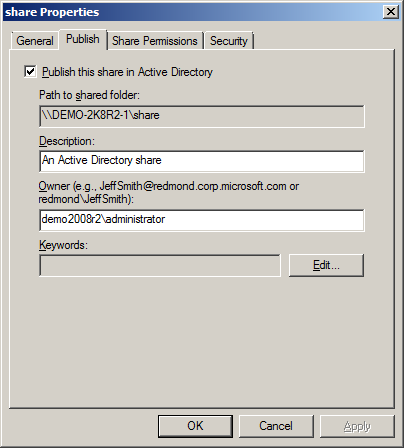This screenshot has height=448, width=404.
Task: Open the Share Permissions tab
Action: click(155, 41)
